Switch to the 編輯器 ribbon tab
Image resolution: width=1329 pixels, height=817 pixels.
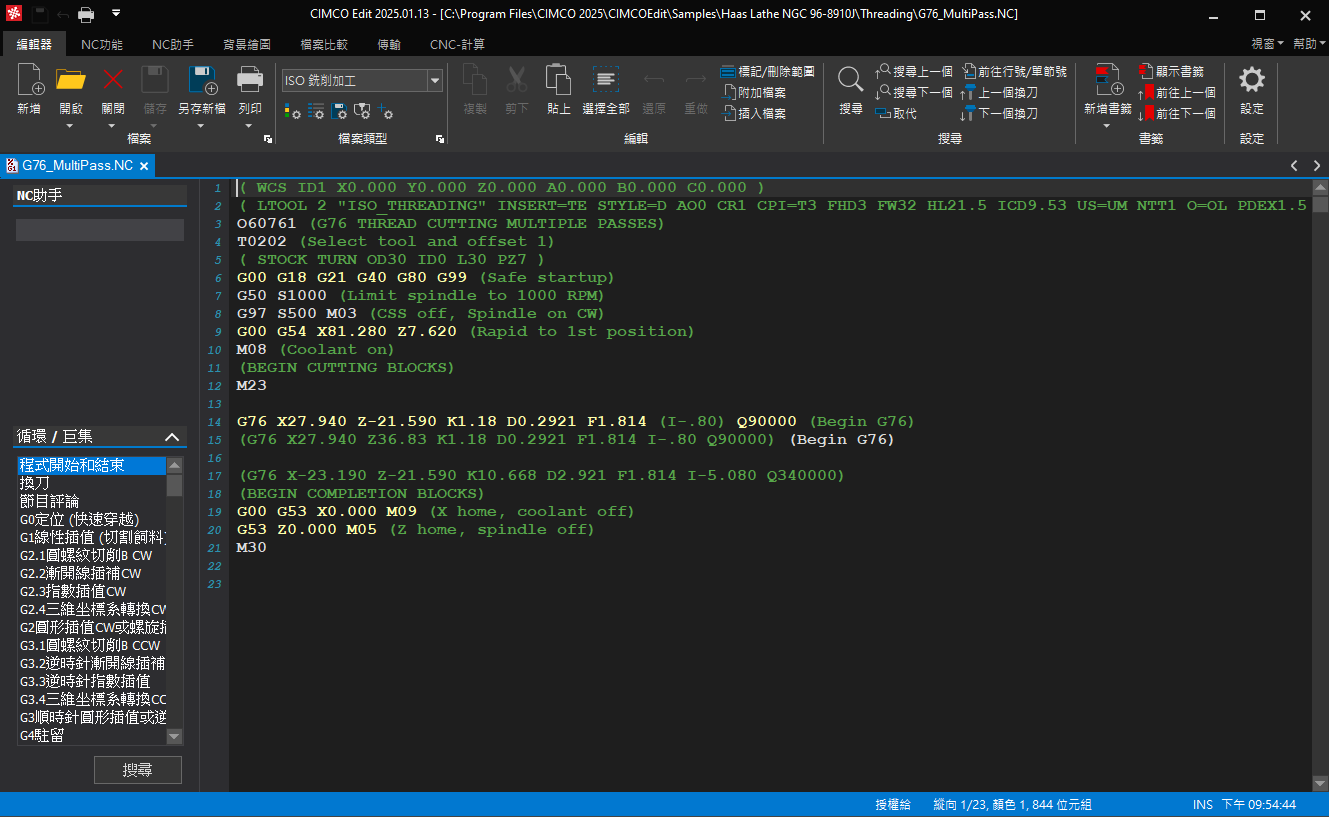pos(33,44)
